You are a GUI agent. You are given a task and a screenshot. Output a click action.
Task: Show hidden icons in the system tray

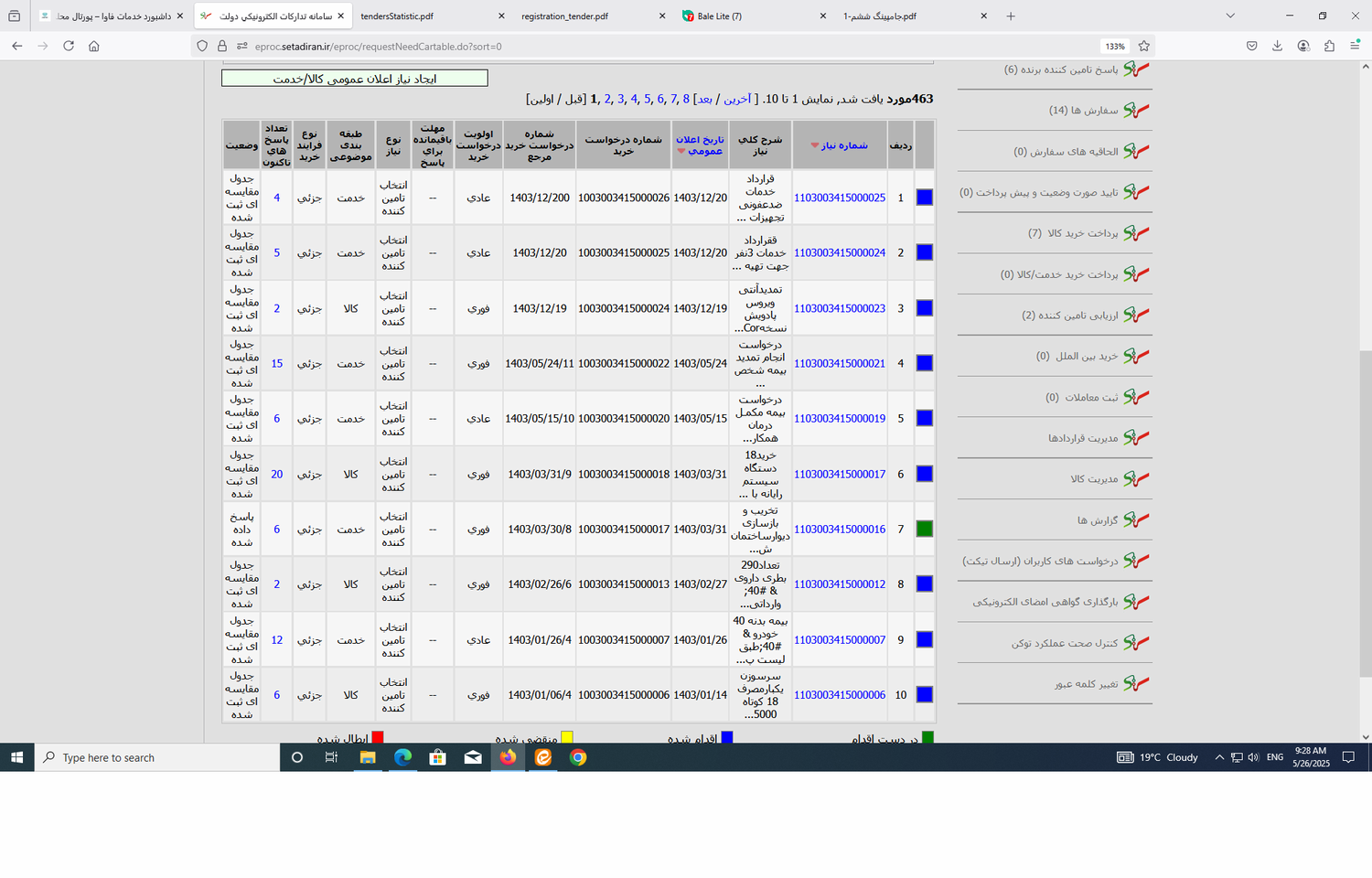pyautogui.click(x=1218, y=757)
